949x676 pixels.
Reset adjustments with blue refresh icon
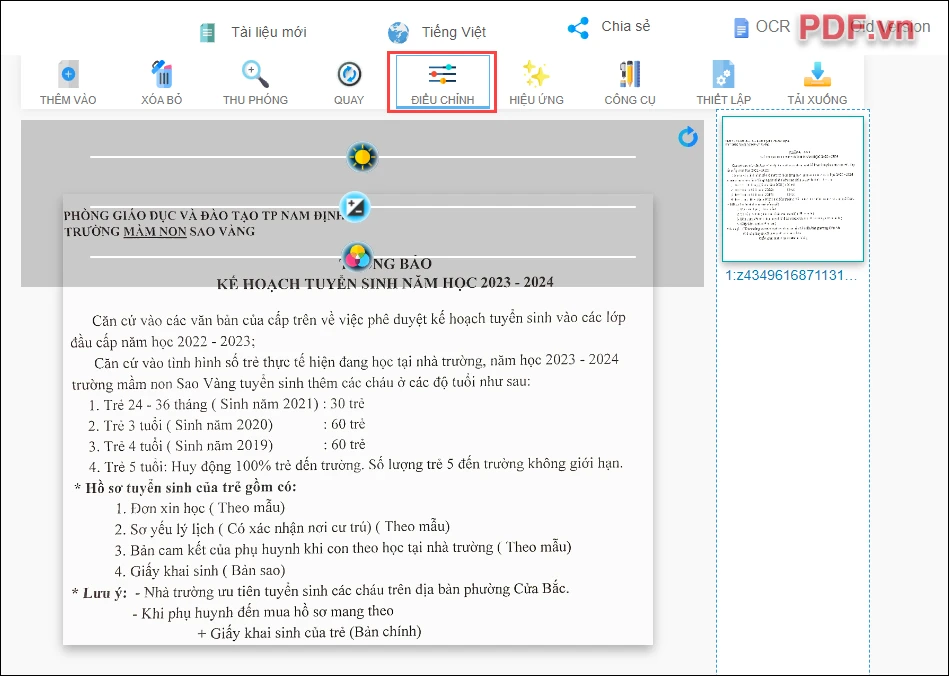click(688, 137)
